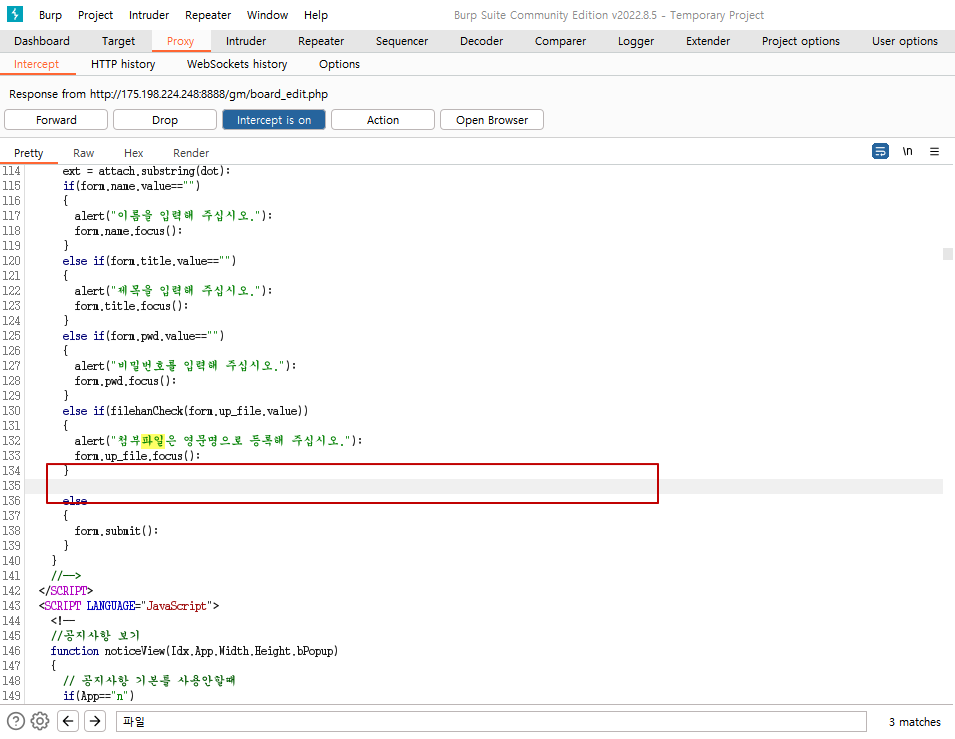
Task: Click the Open Browser button
Action: [x=492, y=120]
